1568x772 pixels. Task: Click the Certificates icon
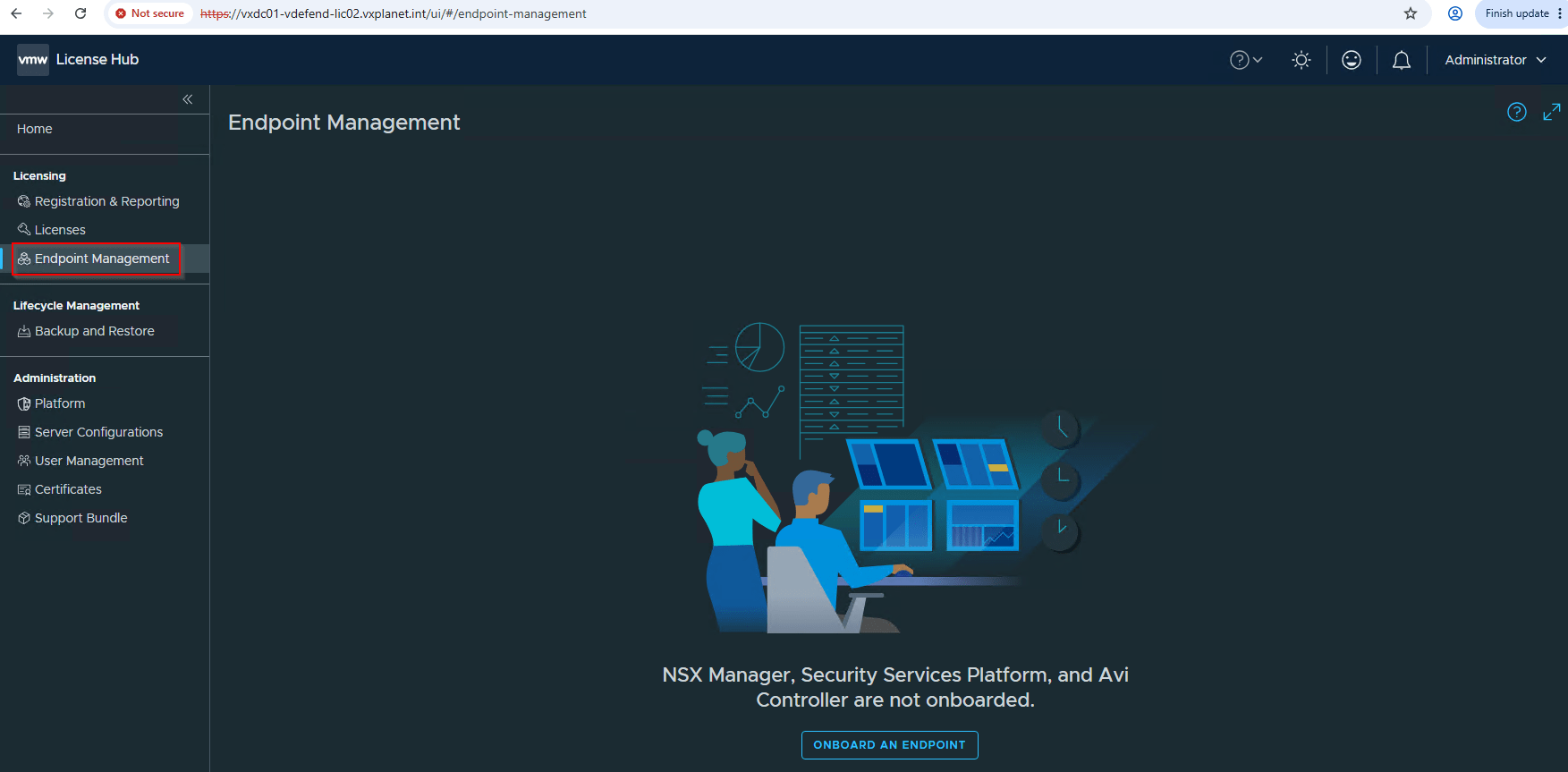[24, 489]
